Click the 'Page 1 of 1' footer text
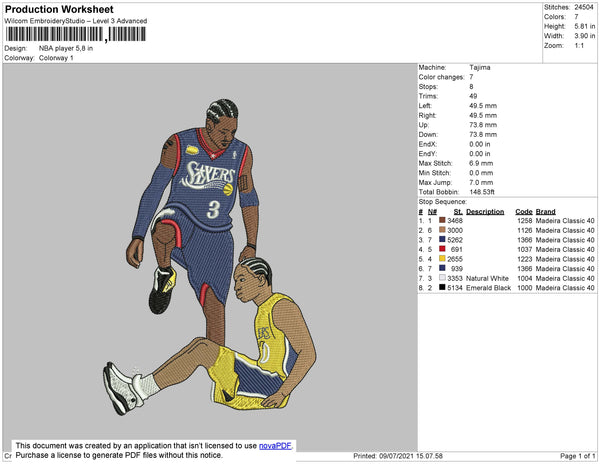This screenshot has width=600, height=464. (577, 456)
